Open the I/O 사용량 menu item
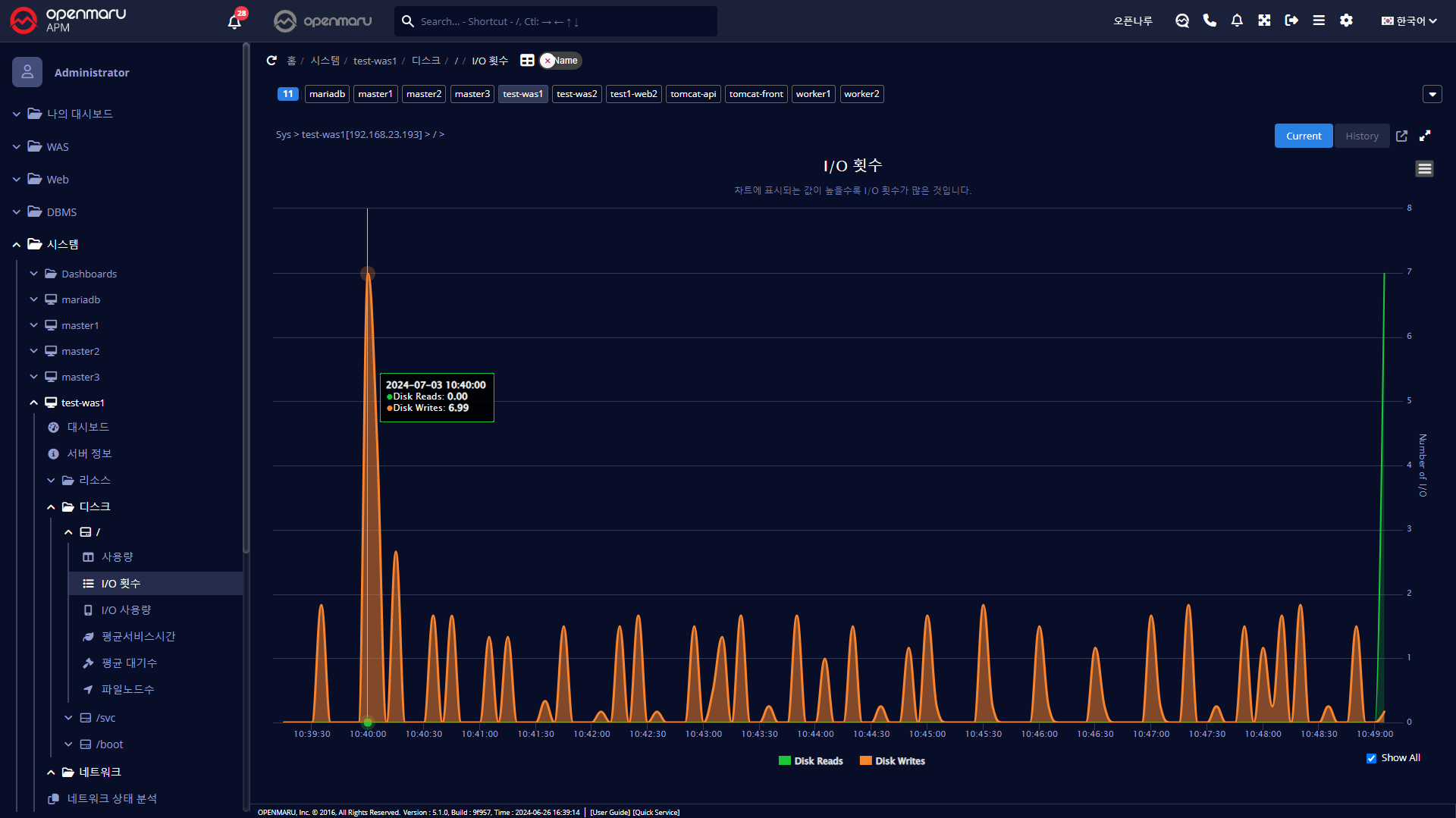This screenshot has height=818, width=1456. 126,610
